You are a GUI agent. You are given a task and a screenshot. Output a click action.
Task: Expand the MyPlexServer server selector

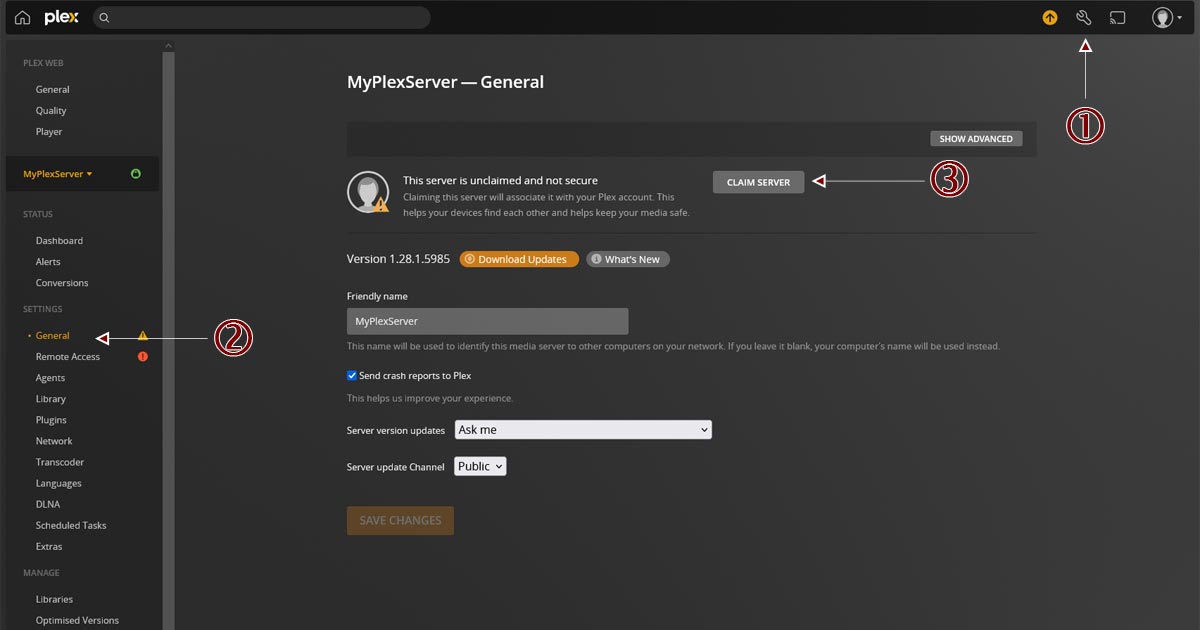[x=58, y=174]
